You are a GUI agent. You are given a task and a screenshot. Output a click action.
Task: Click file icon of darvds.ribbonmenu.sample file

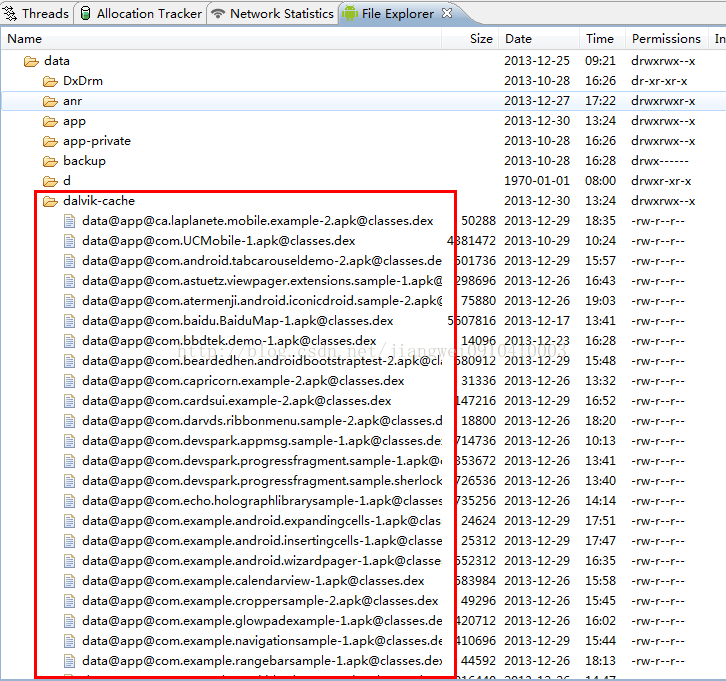69,421
